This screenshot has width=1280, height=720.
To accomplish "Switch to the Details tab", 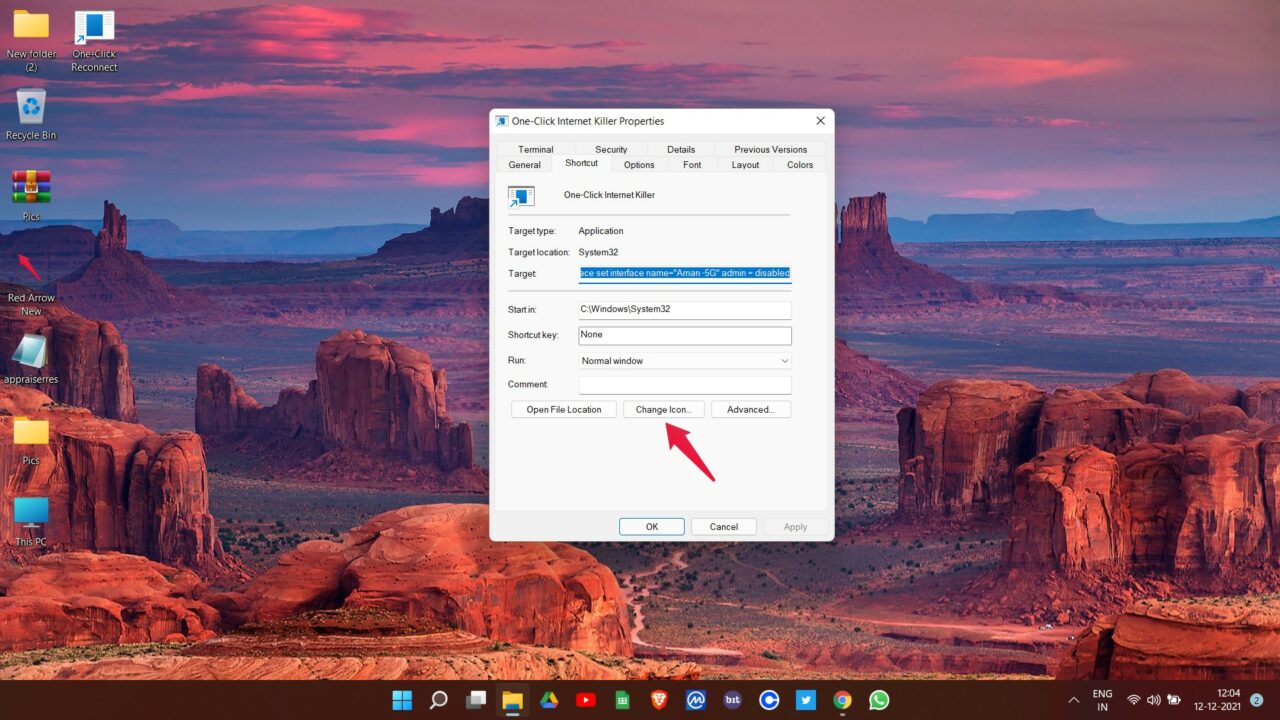I will [x=681, y=150].
